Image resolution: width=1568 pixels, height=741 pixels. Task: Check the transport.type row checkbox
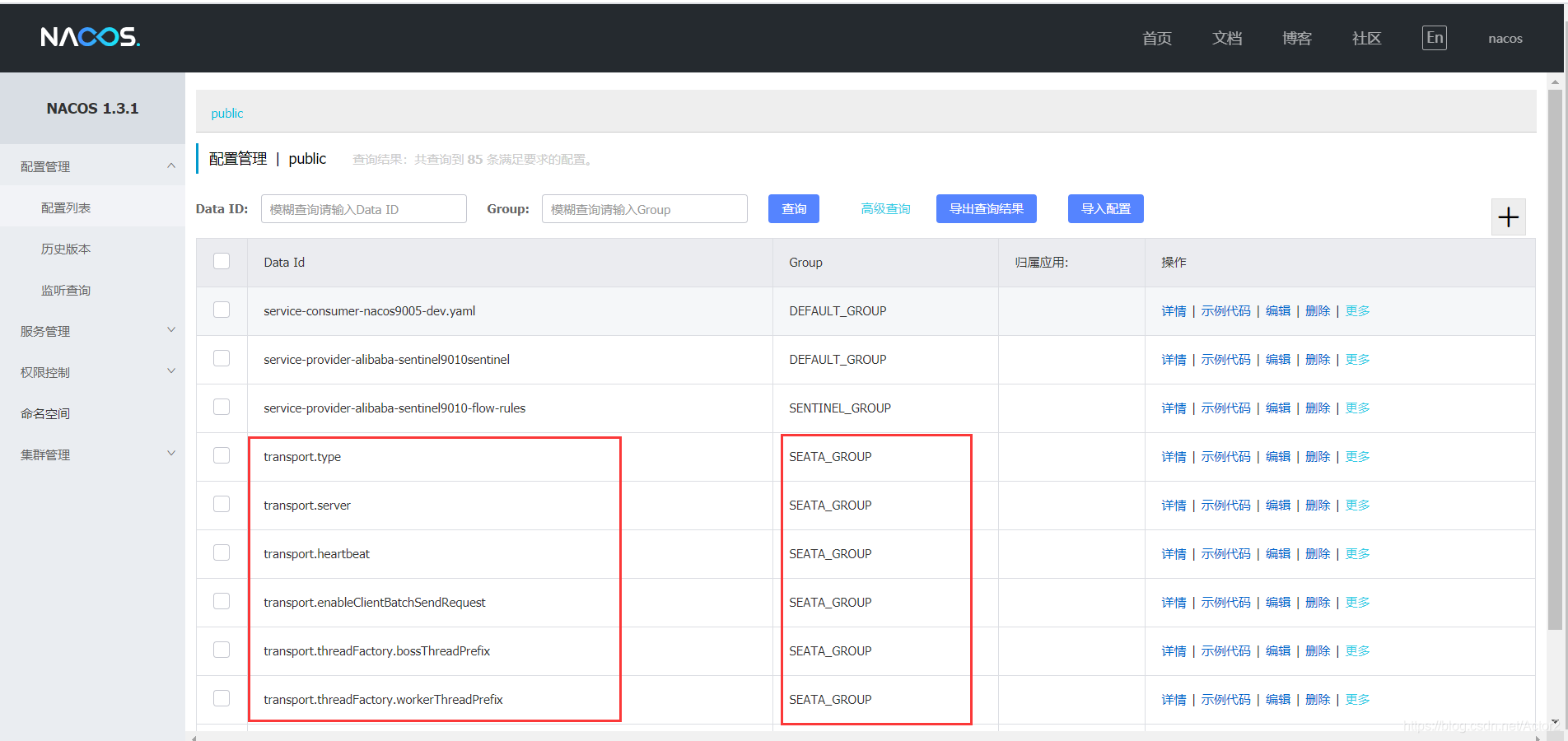(x=222, y=455)
